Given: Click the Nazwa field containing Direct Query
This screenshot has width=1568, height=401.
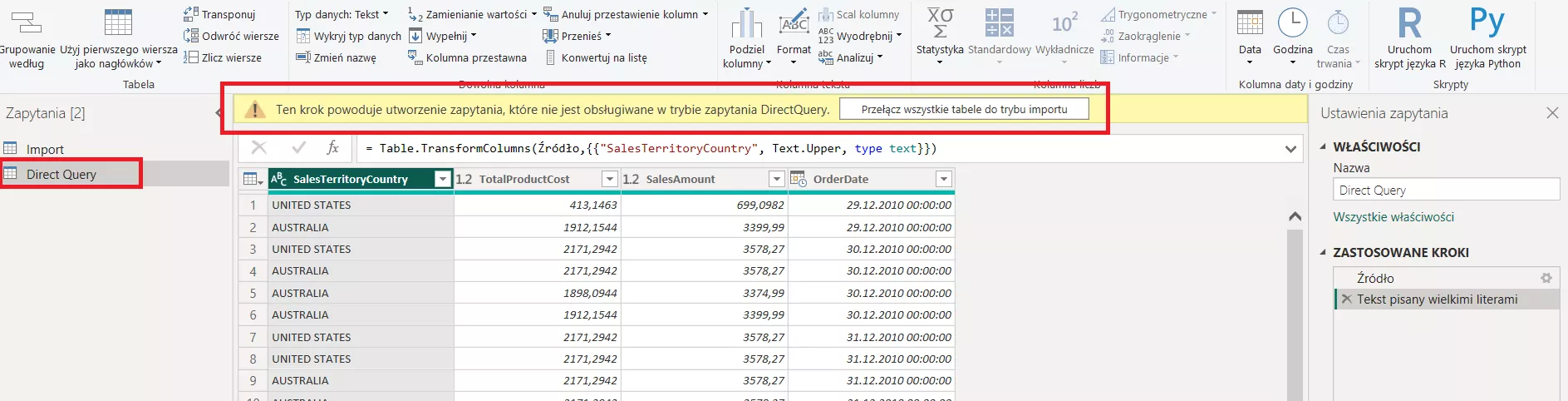Looking at the screenshot, I should (x=1445, y=190).
